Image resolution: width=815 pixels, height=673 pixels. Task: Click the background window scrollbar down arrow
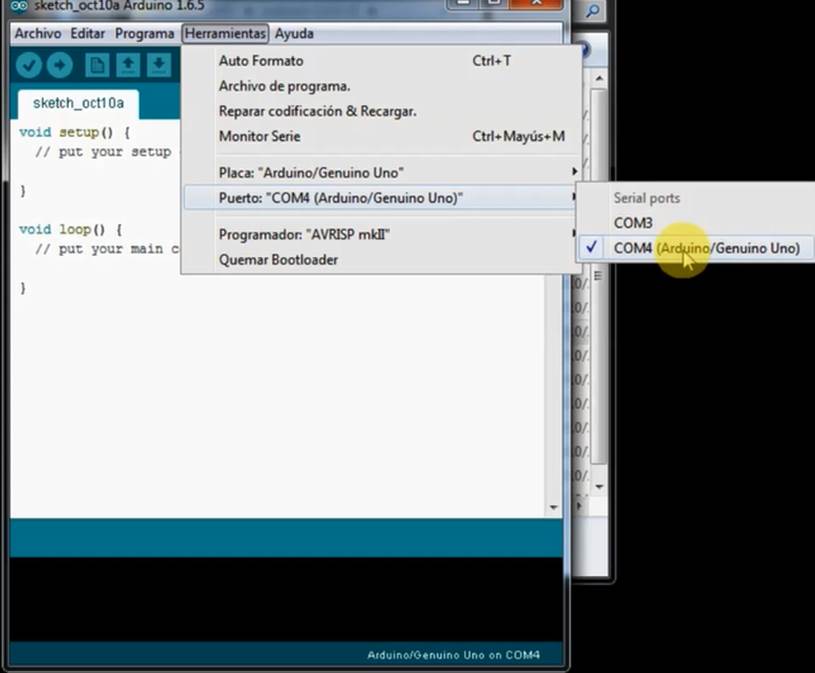pos(599,487)
